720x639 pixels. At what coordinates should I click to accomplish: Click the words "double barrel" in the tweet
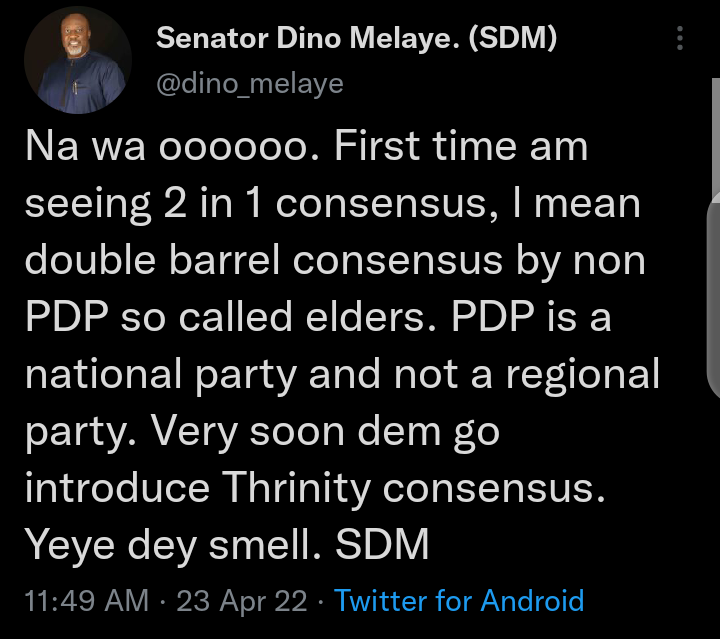pyautogui.click(x=155, y=260)
